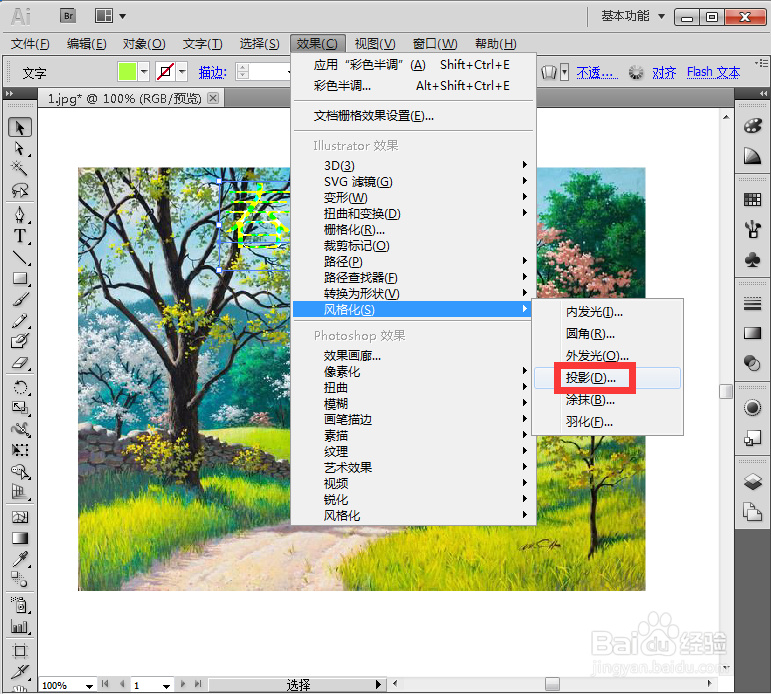Select the Scale tool
Viewport: 771px width, 694px height.
click(x=20, y=408)
